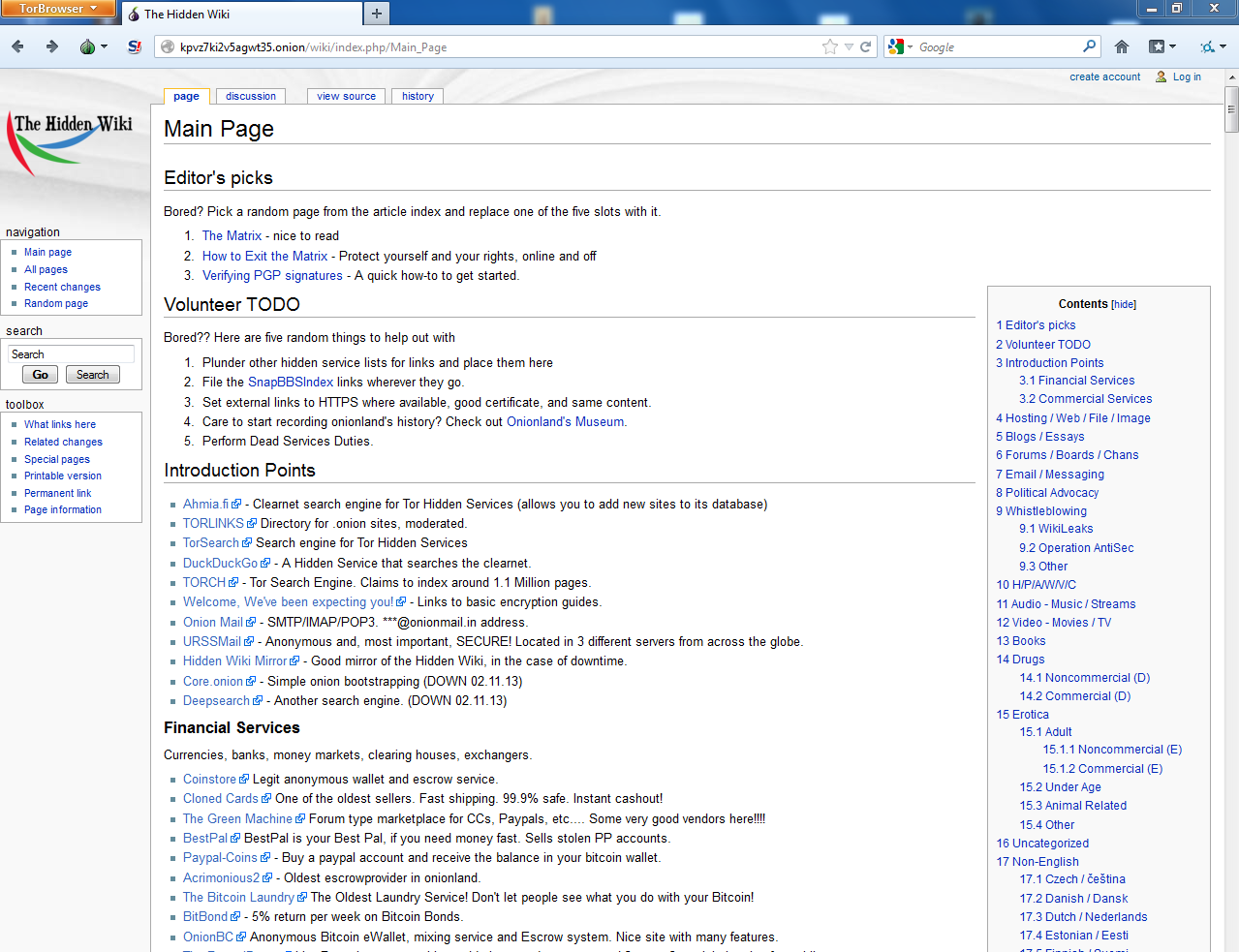Click the NoScript S icon in toolbar
Screen dimensions: 1239x952
click(x=135, y=46)
